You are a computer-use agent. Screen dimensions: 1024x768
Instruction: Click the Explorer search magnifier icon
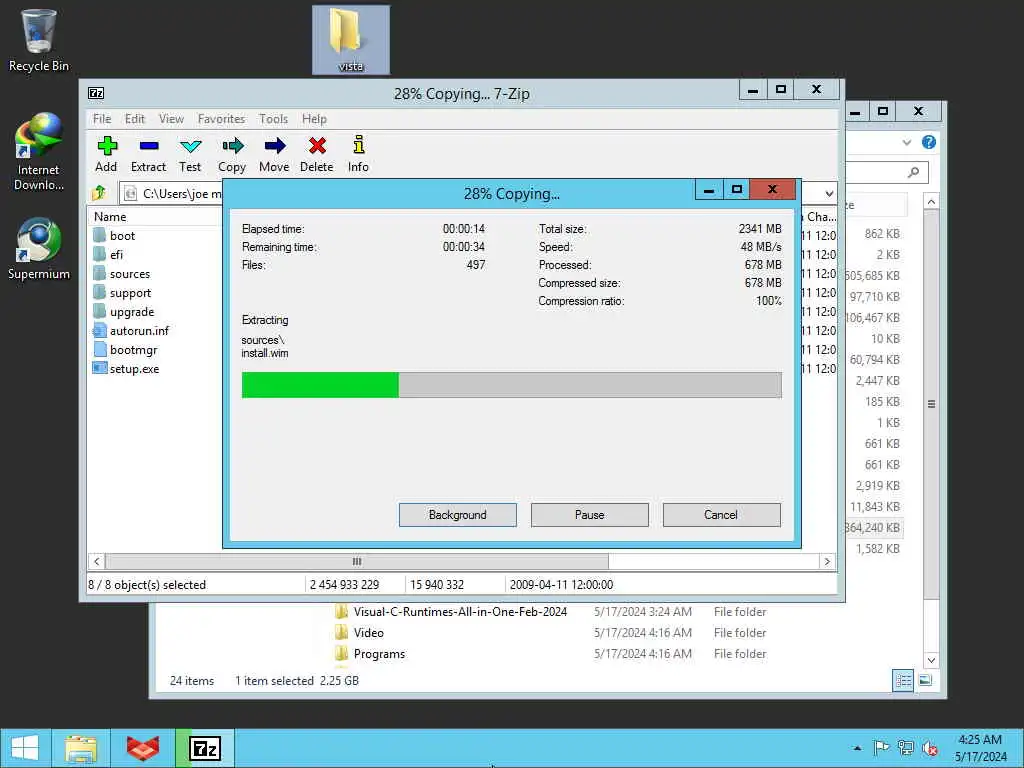914,172
